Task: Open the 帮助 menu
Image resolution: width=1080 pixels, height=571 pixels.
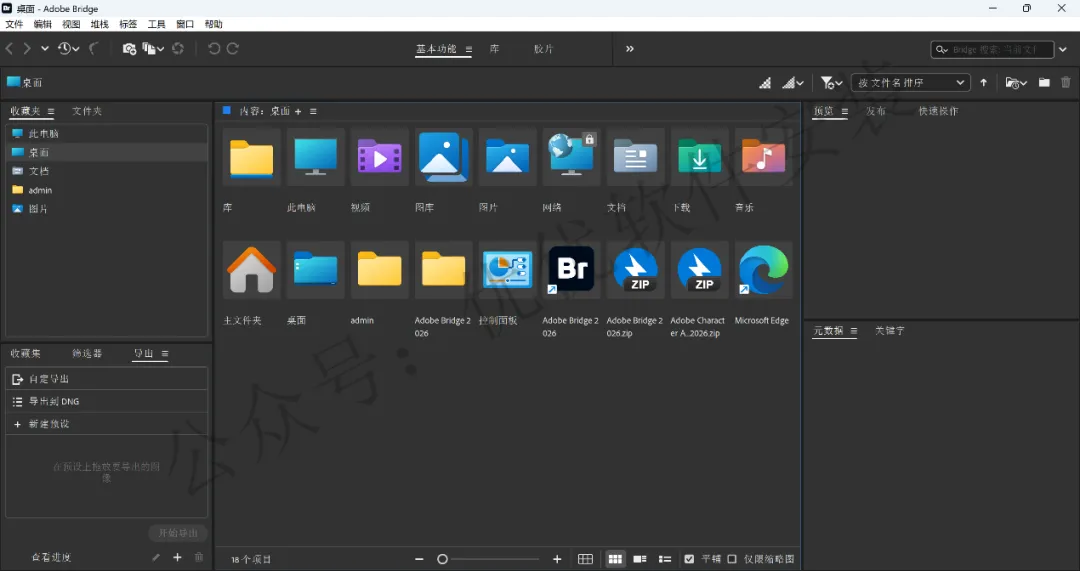Action: (x=214, y=24)
